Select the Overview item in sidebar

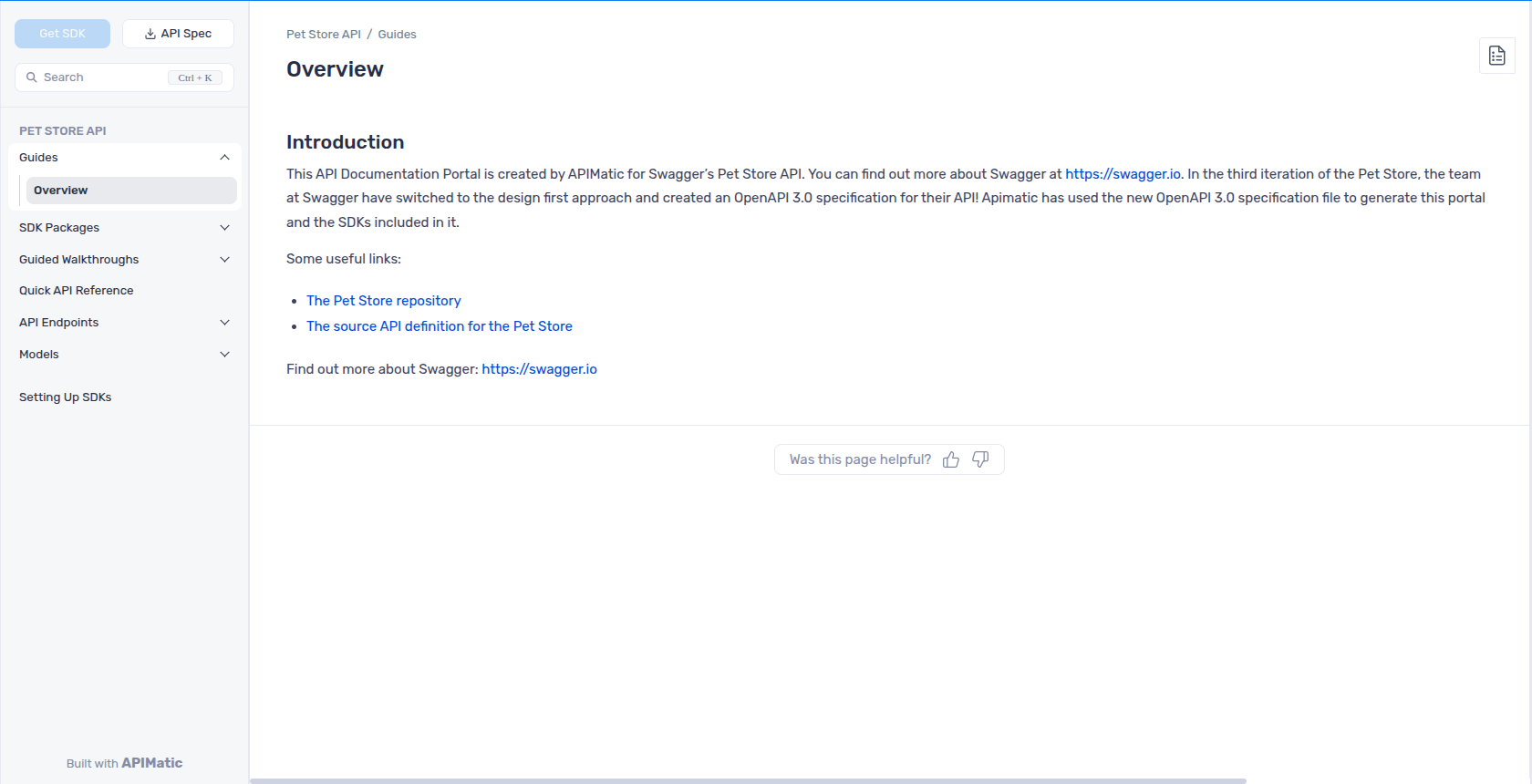(x=130, y=191)
